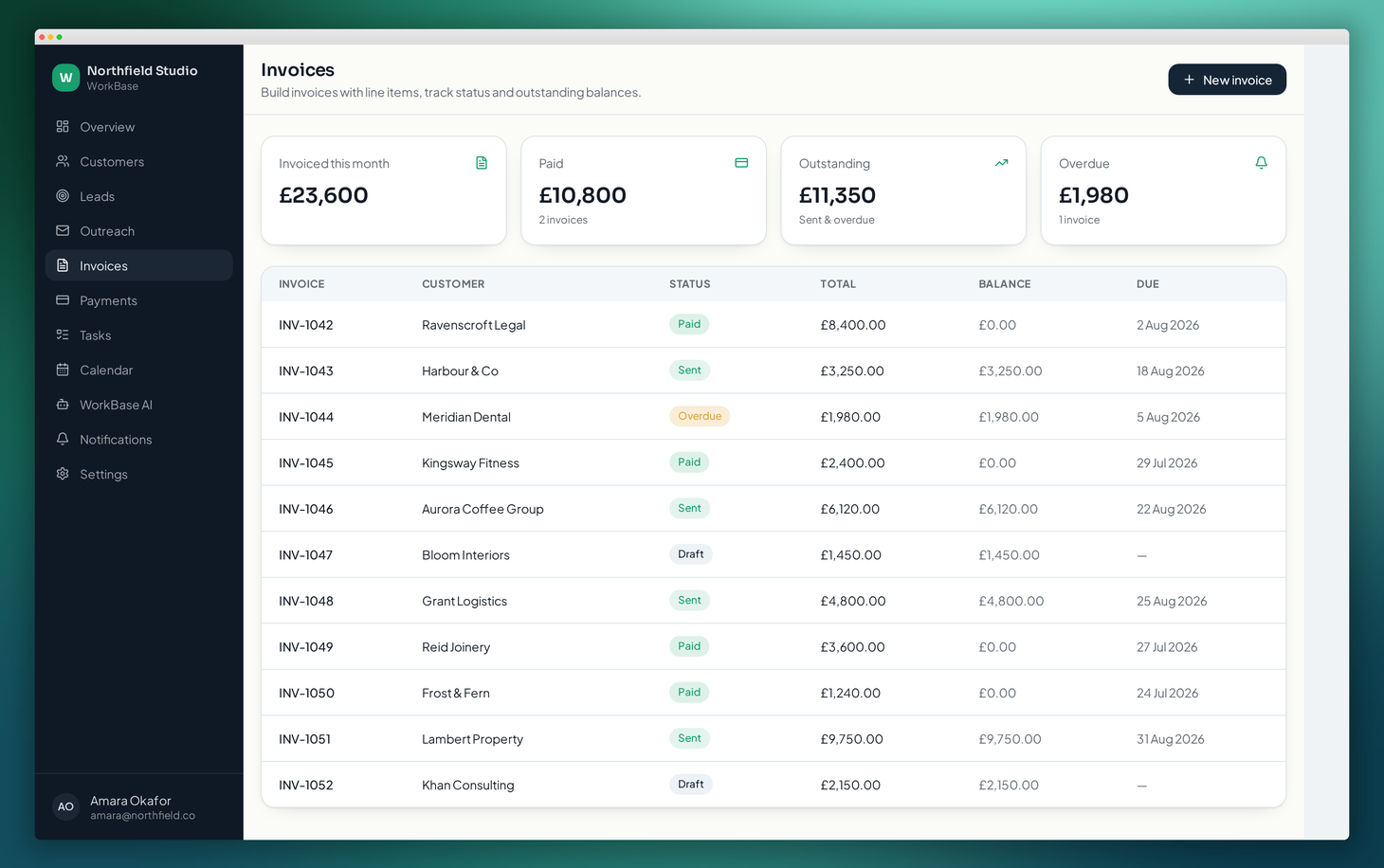Click the £9,750.00 total for Lambert Property
1384x868 pixels.
(851, 739)
